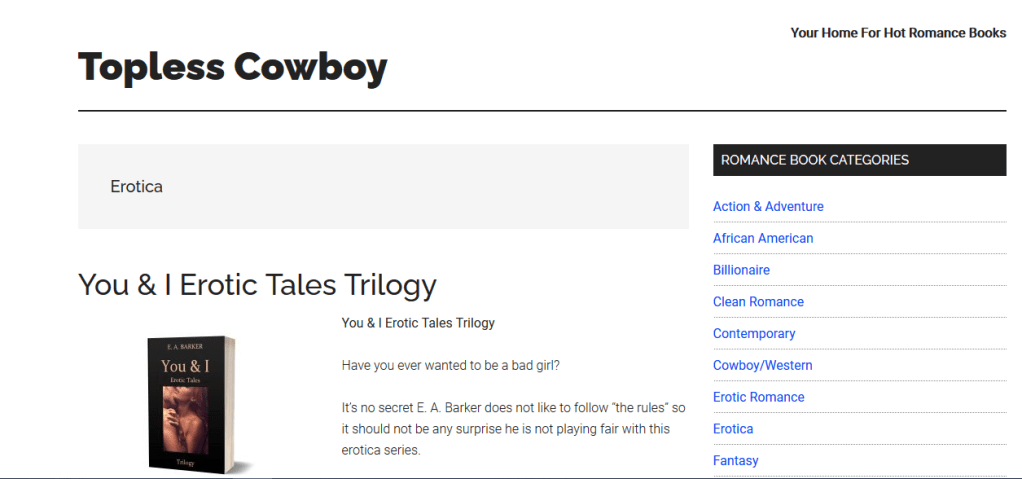Select the Action & Adventure category
Screen dimensions: 1022x479
[x=768, y=206]
